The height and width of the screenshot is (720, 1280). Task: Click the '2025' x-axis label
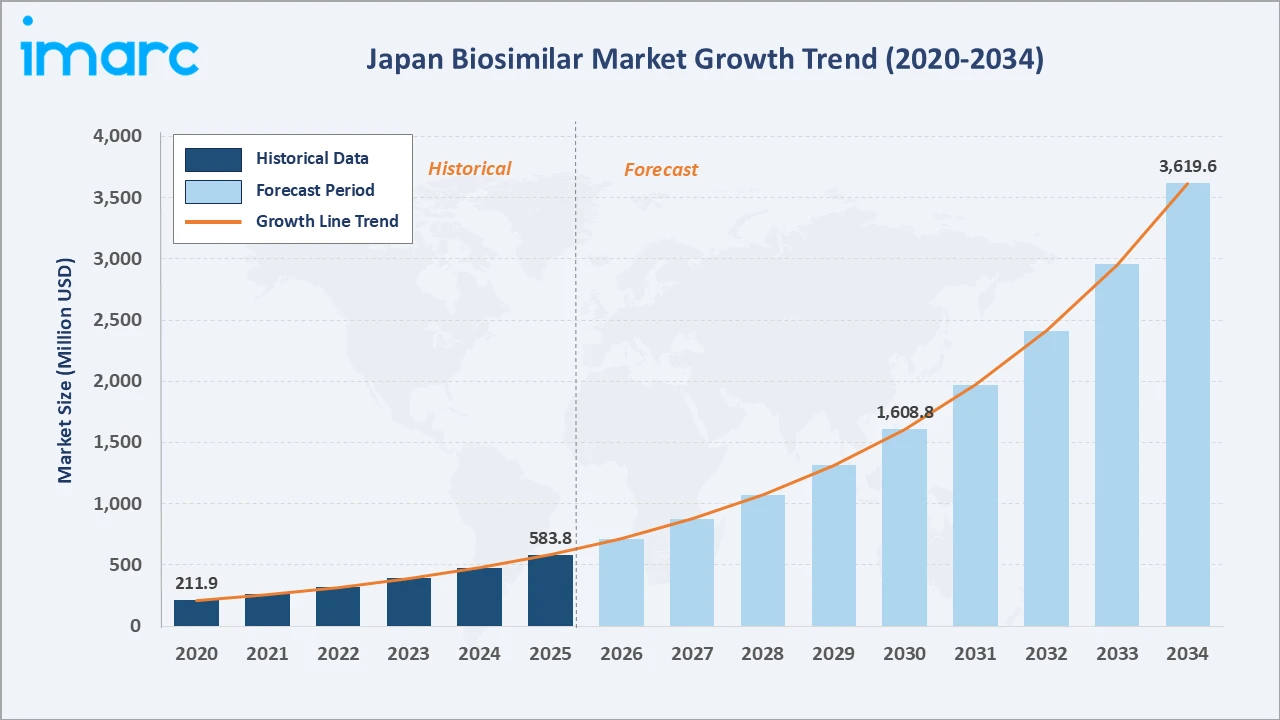coord(550,654)
